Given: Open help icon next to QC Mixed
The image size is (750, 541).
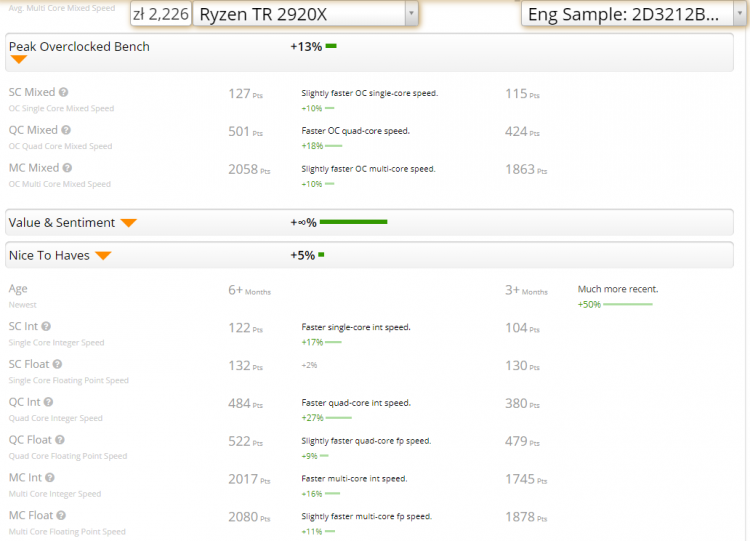Looking at the screenshot, I should click(x=66, y=130).
